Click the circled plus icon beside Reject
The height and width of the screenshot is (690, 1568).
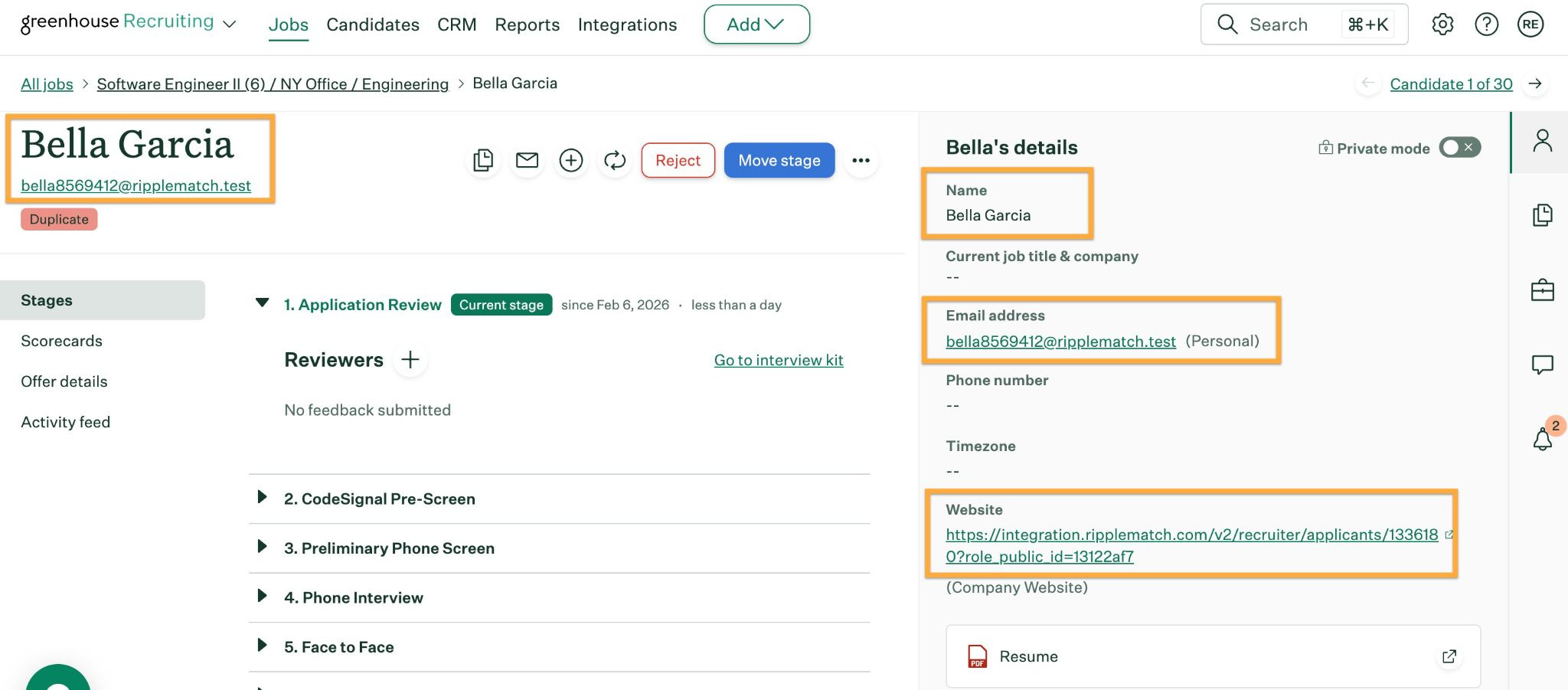[x=571, y=160]
